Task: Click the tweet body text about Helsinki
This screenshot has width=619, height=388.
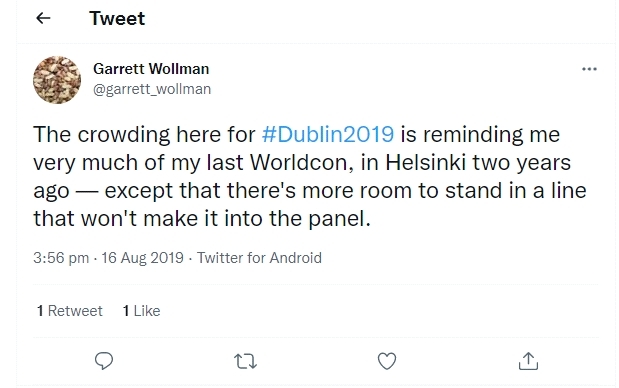Action: click(x=310, y=176)
